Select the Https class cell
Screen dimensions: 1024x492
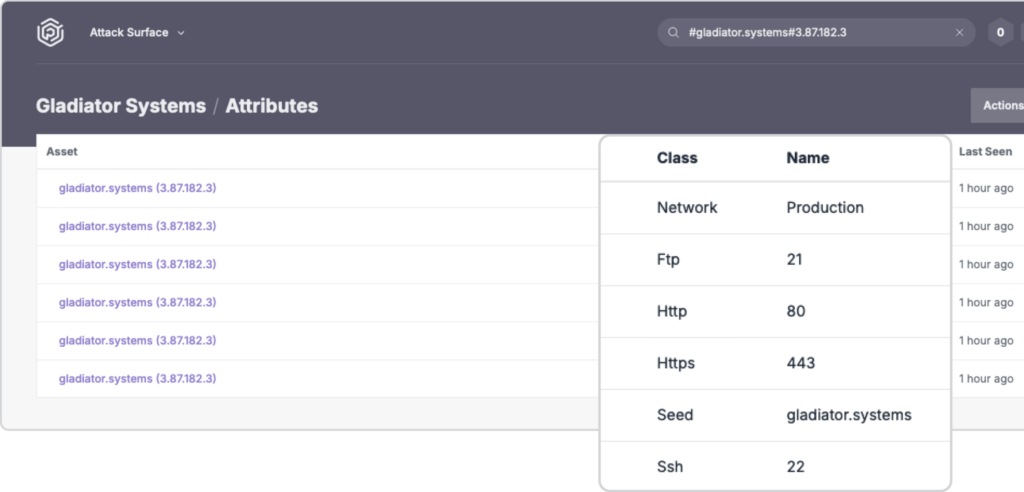point(675,363)
